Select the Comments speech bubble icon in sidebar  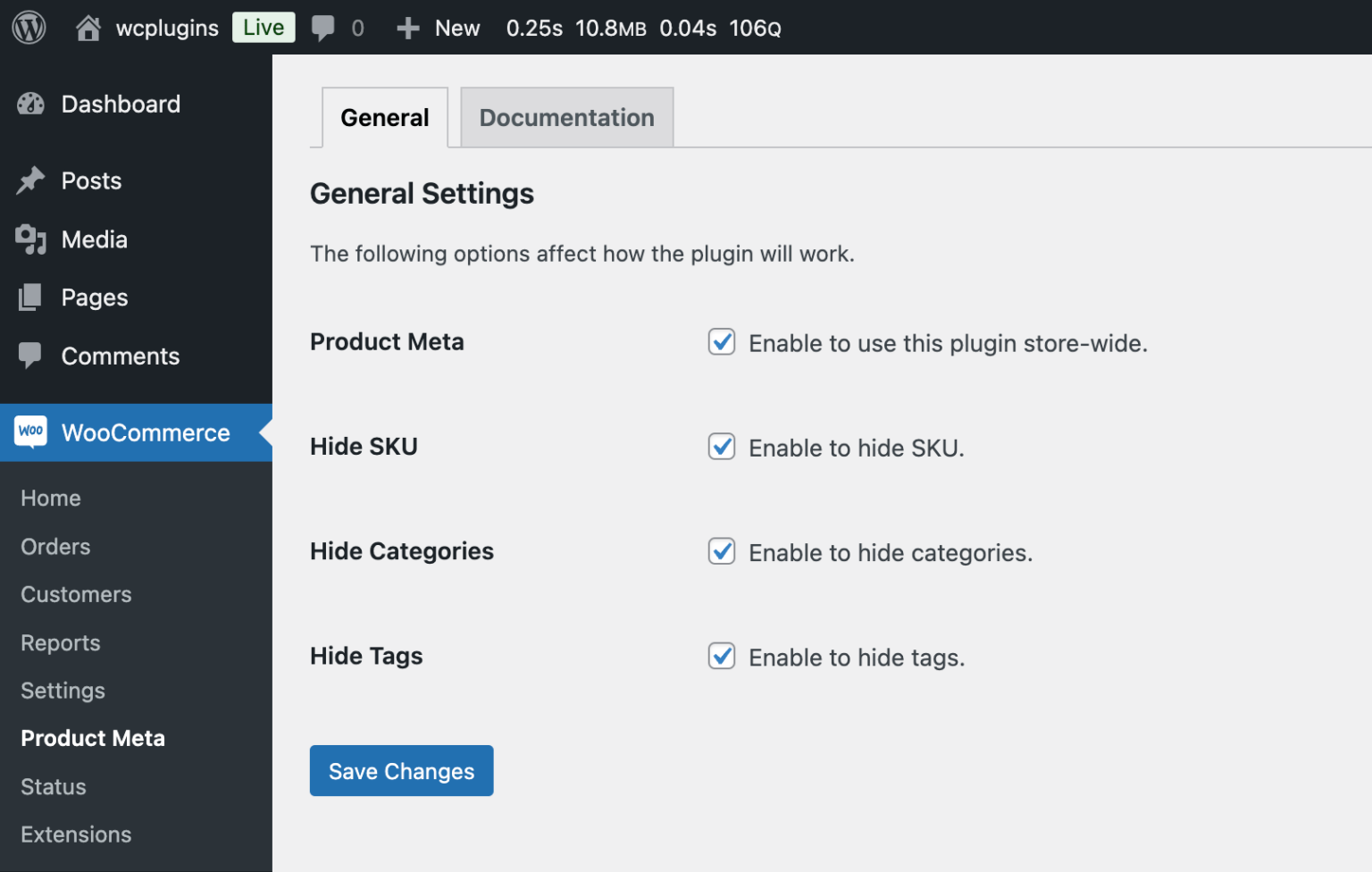point(30,356)
